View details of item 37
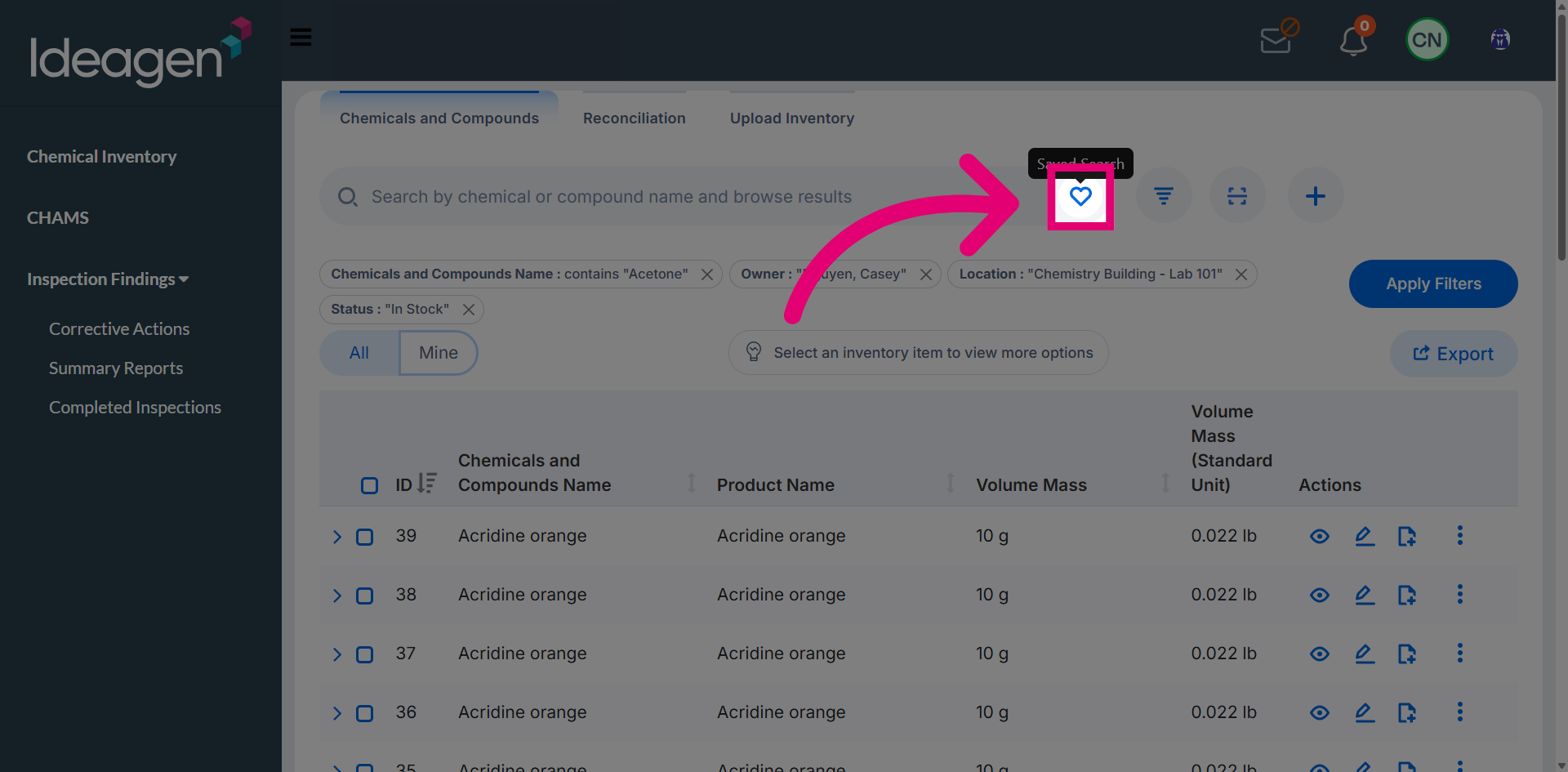Image resolution: width=1568 pixels, height=772 pixels. (1320, 654)
